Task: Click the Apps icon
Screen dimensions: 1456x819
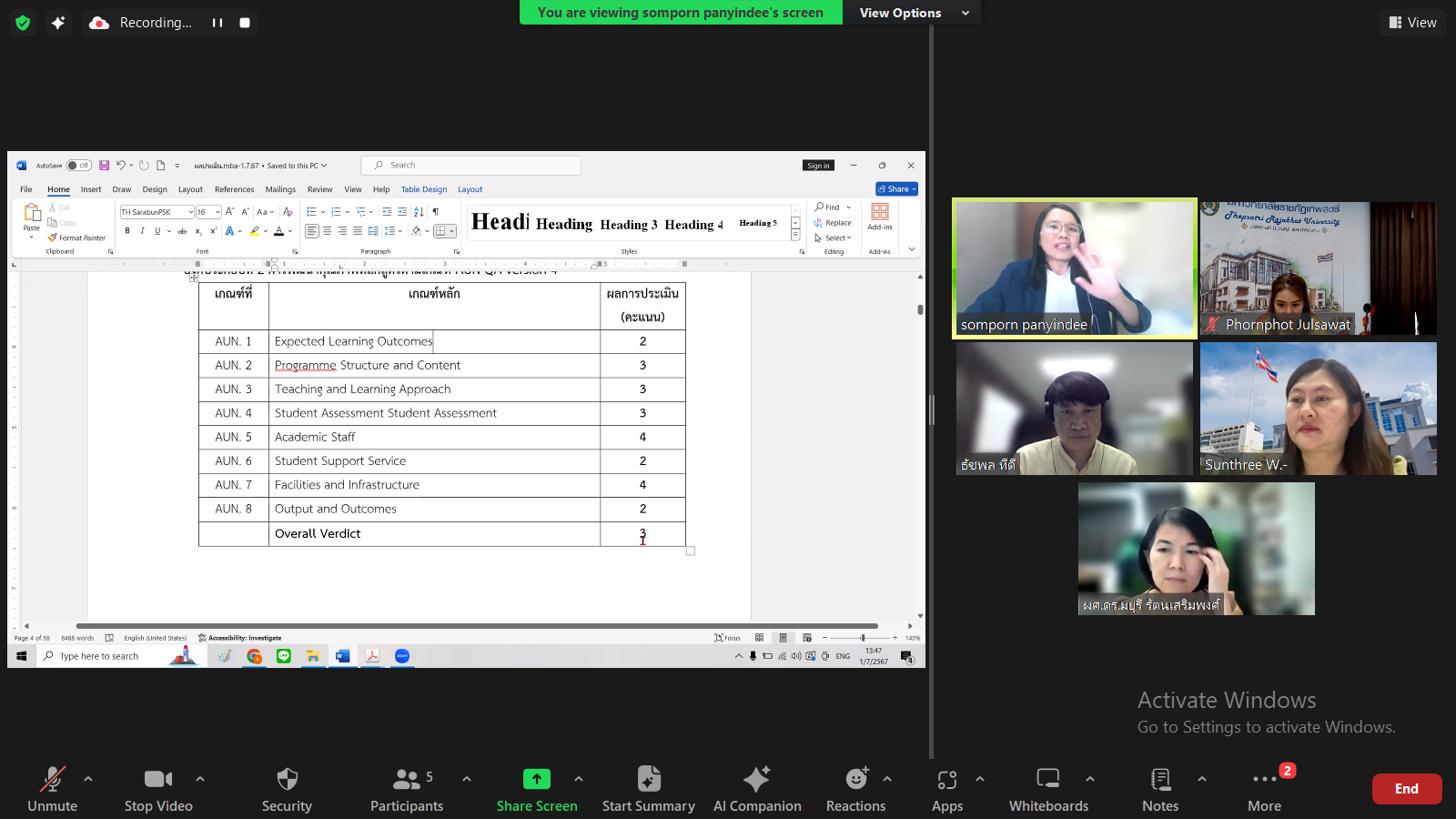Action: 946,780
